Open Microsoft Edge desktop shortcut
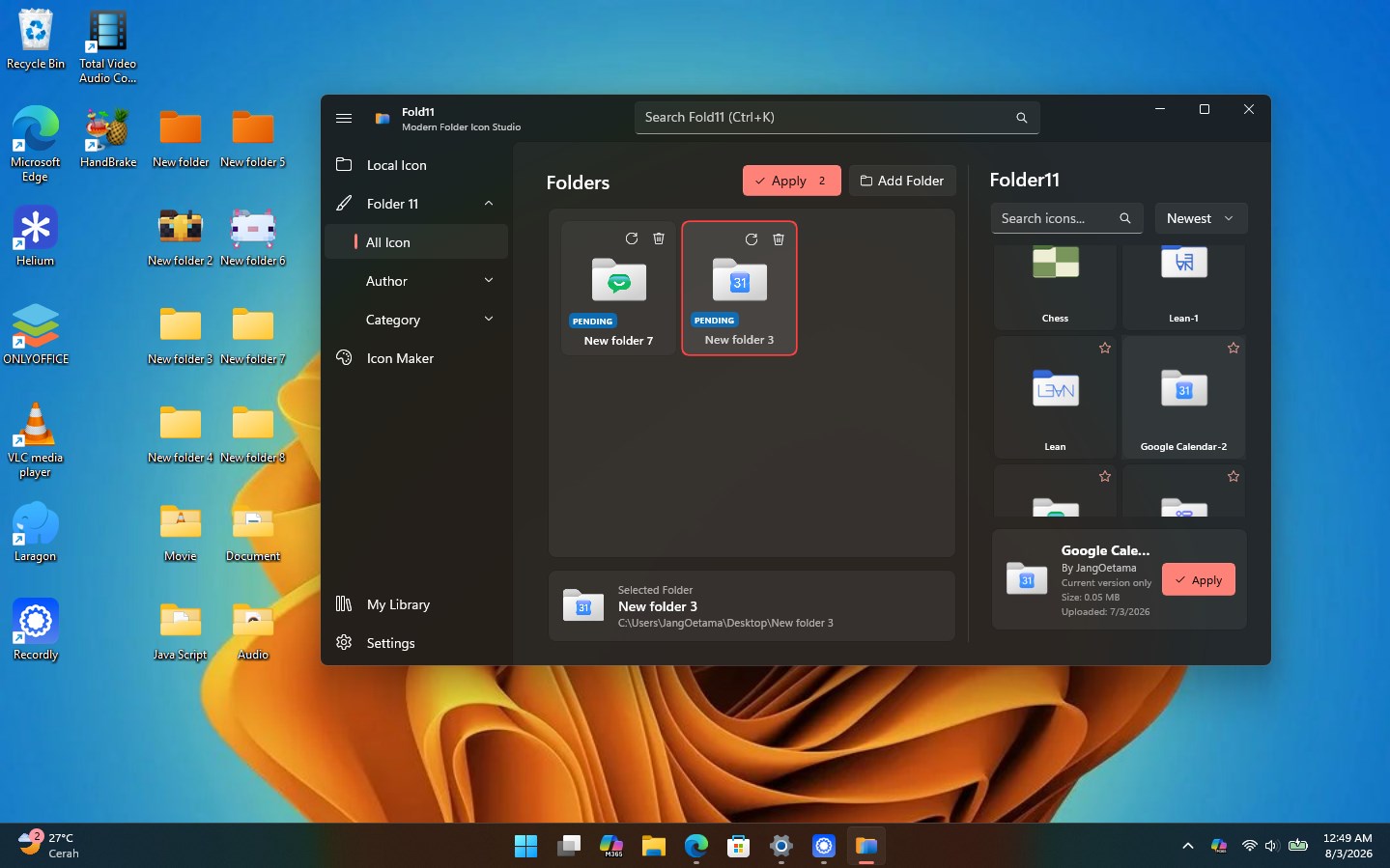Image resolution: width=1390 pixels, height=868 pixels. pyautogui.click(x=36, y=144)
